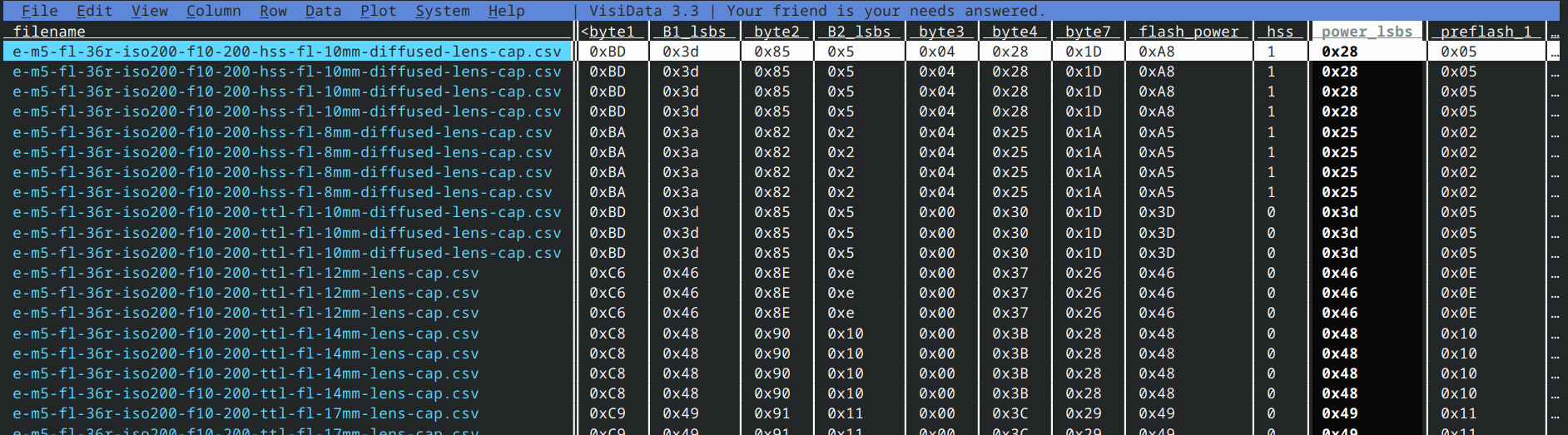This screenshot has height=435, width=1568.
Task: Select the highlighted power_lsbs column header
Action: click(1367, 32)
